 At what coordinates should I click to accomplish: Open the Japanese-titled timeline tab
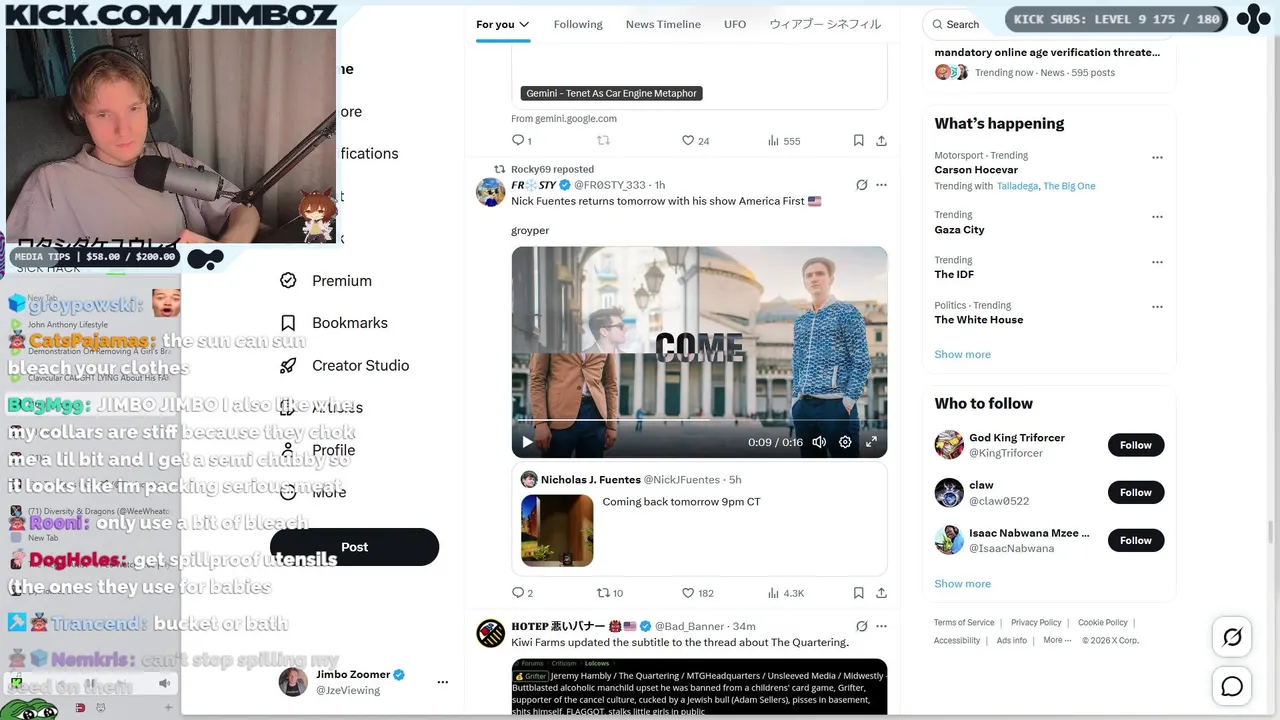click(x=825, y=24)
